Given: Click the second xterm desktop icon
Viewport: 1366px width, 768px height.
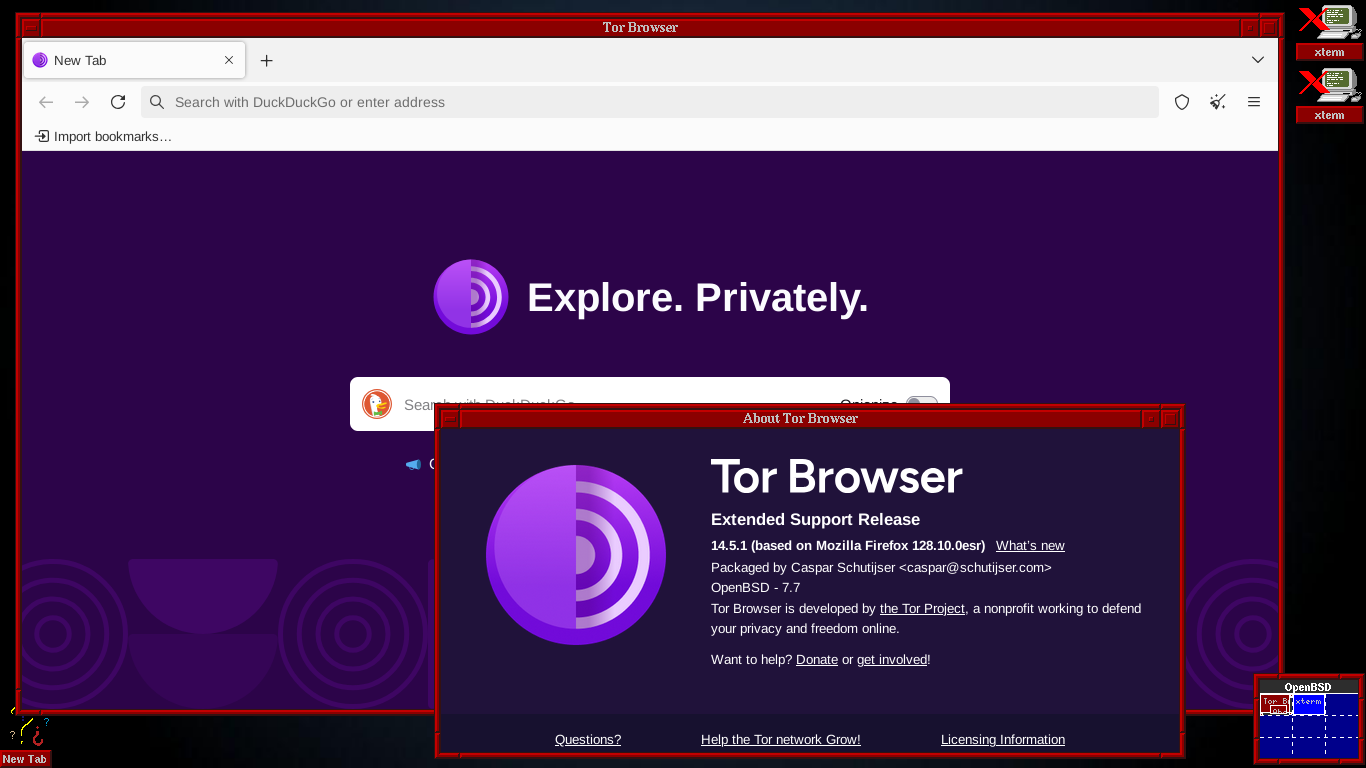Looking at the screenshot, I should (x=1329, y=95).
